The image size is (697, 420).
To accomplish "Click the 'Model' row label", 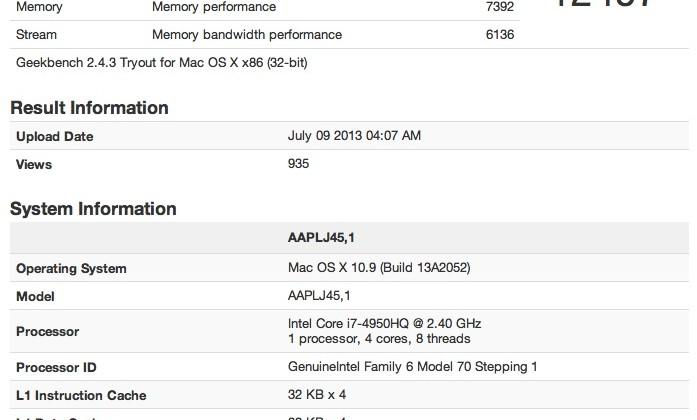I will click(x=35, y=296).
